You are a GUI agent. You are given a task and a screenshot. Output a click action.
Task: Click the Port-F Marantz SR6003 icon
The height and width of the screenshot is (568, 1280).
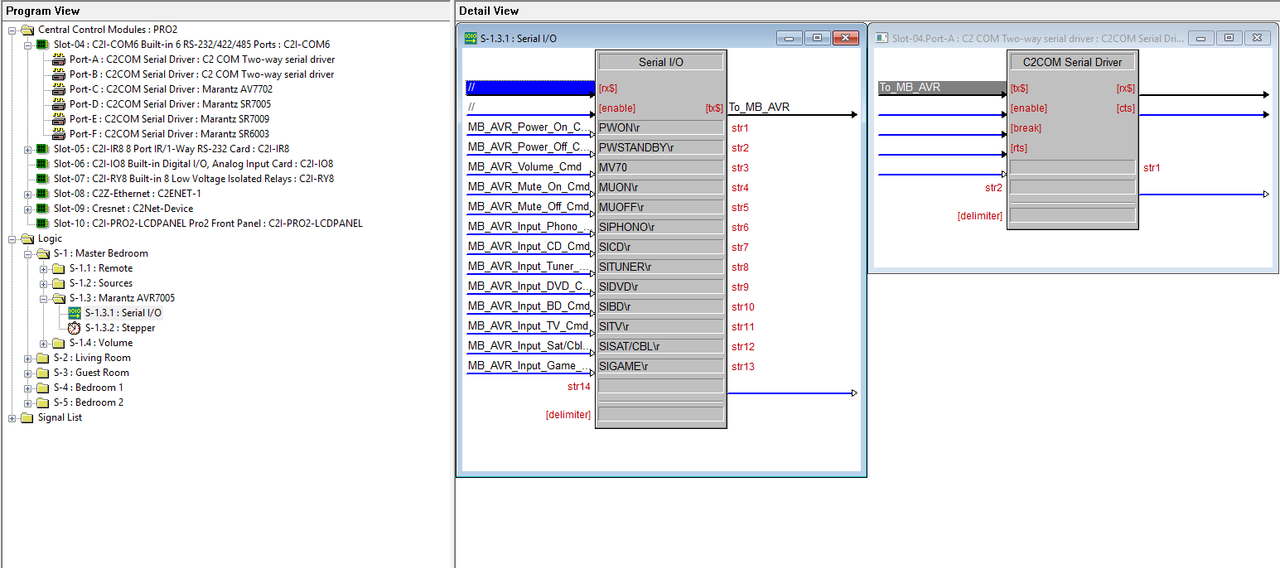tap(59, 134)
